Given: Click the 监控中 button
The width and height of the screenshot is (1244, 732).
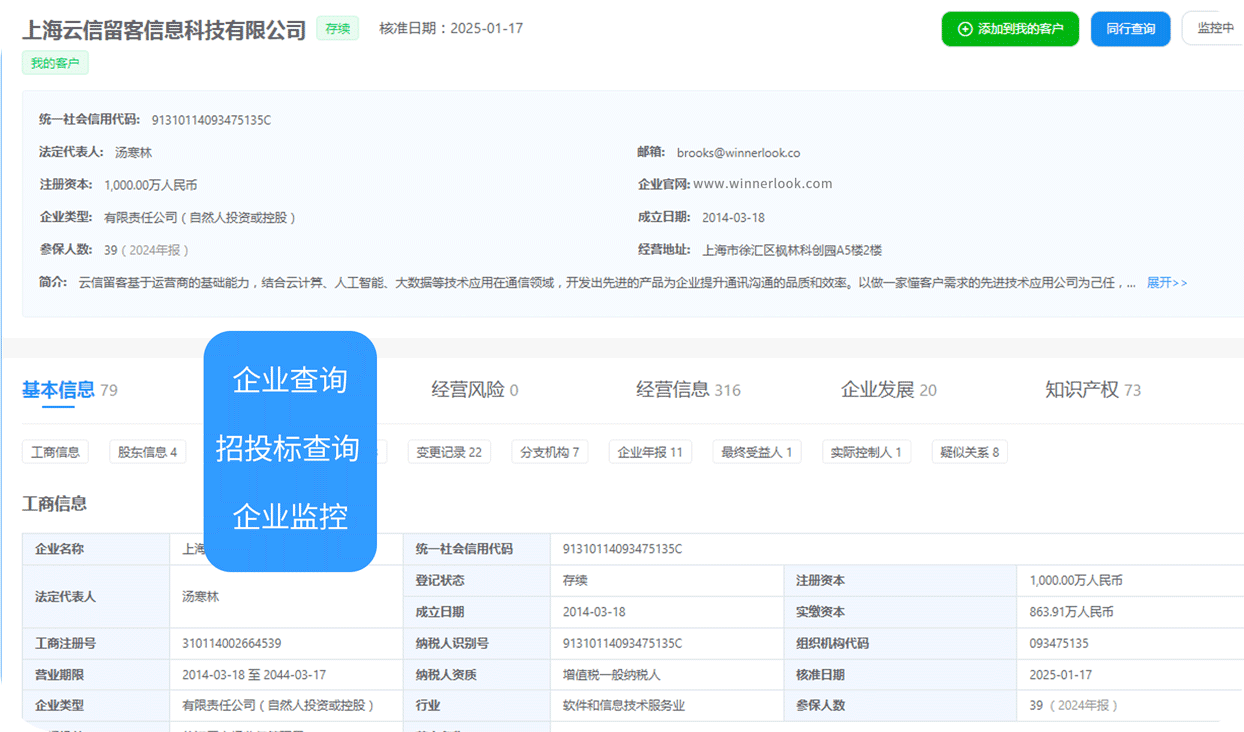Looking at the screenshot, I should coord(1214,28).
